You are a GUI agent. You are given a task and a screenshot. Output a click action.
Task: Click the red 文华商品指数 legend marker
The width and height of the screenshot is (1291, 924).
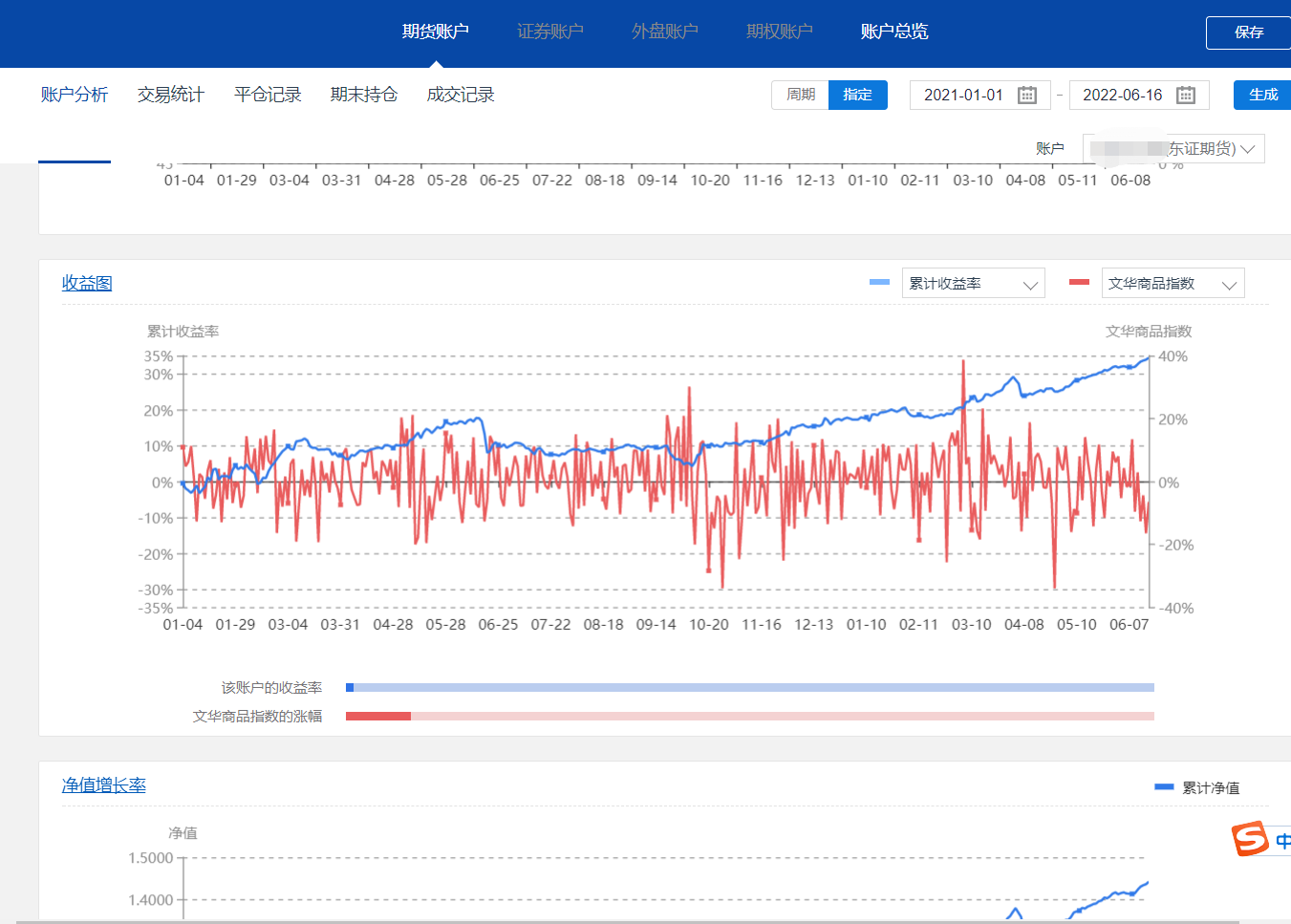click(1080, 282)
